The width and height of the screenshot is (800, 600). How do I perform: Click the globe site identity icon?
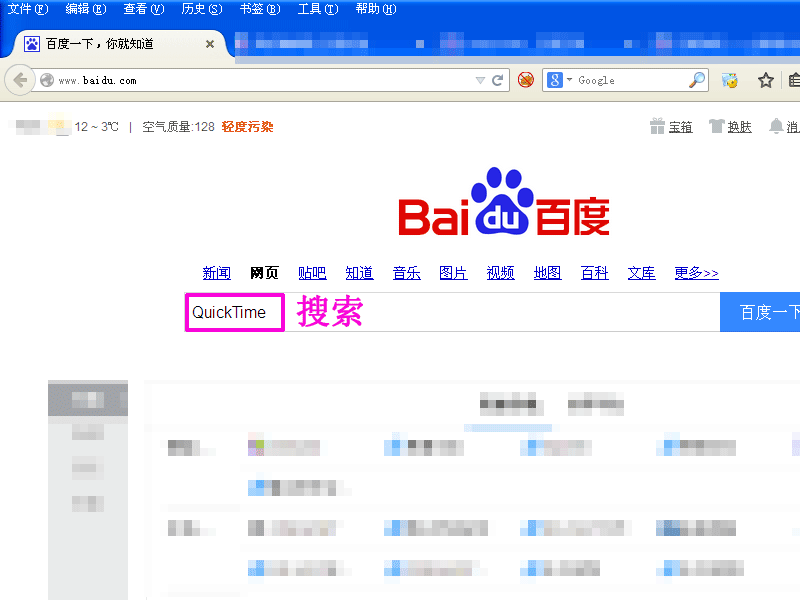point(47,80)
